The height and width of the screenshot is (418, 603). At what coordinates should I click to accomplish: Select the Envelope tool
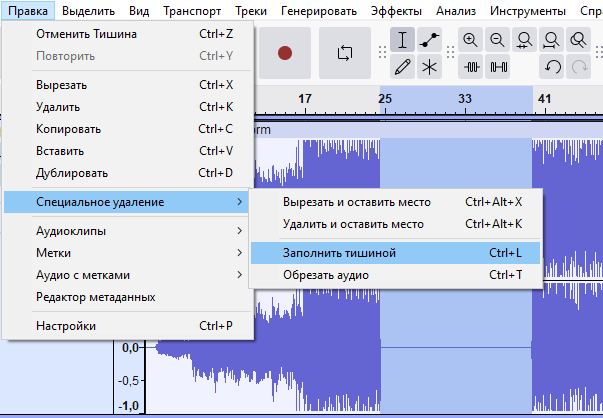pos(429,40)
